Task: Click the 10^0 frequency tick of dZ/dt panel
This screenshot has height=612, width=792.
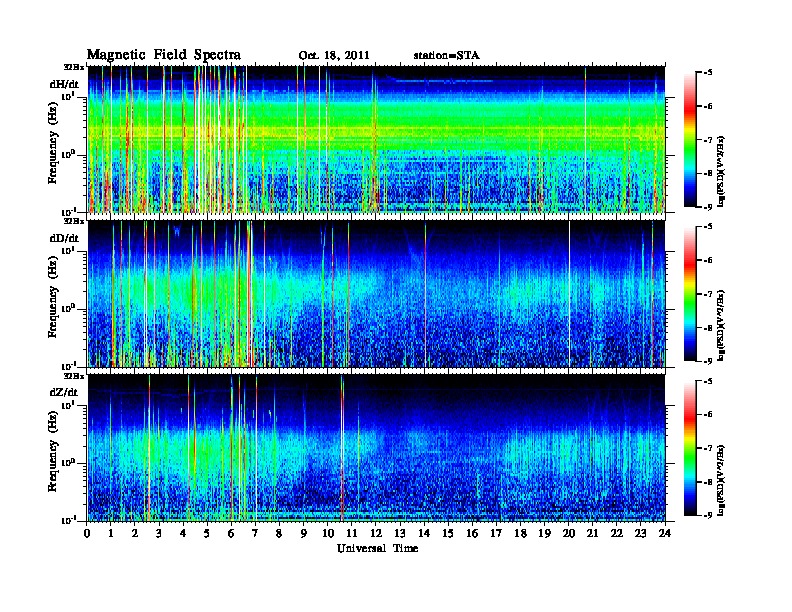Action: (x=68, y=462)
